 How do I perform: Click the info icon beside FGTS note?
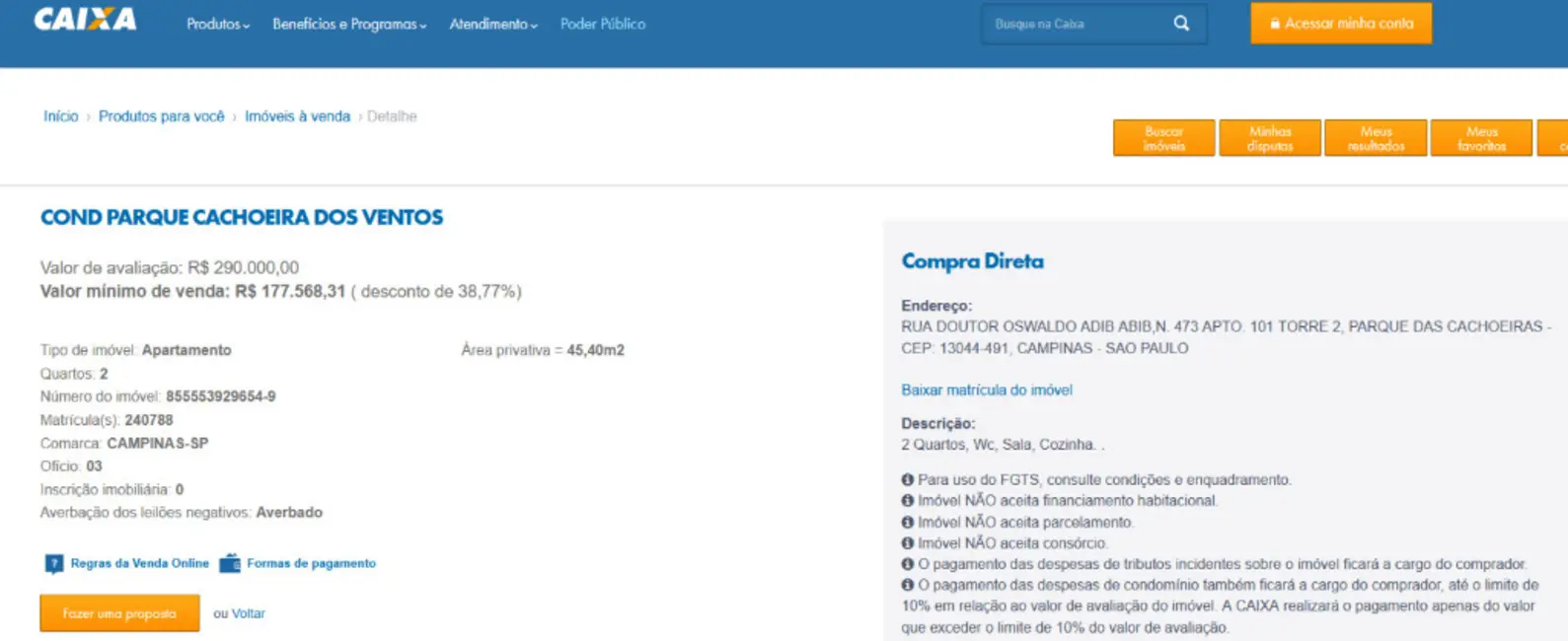tap(908, 480)
